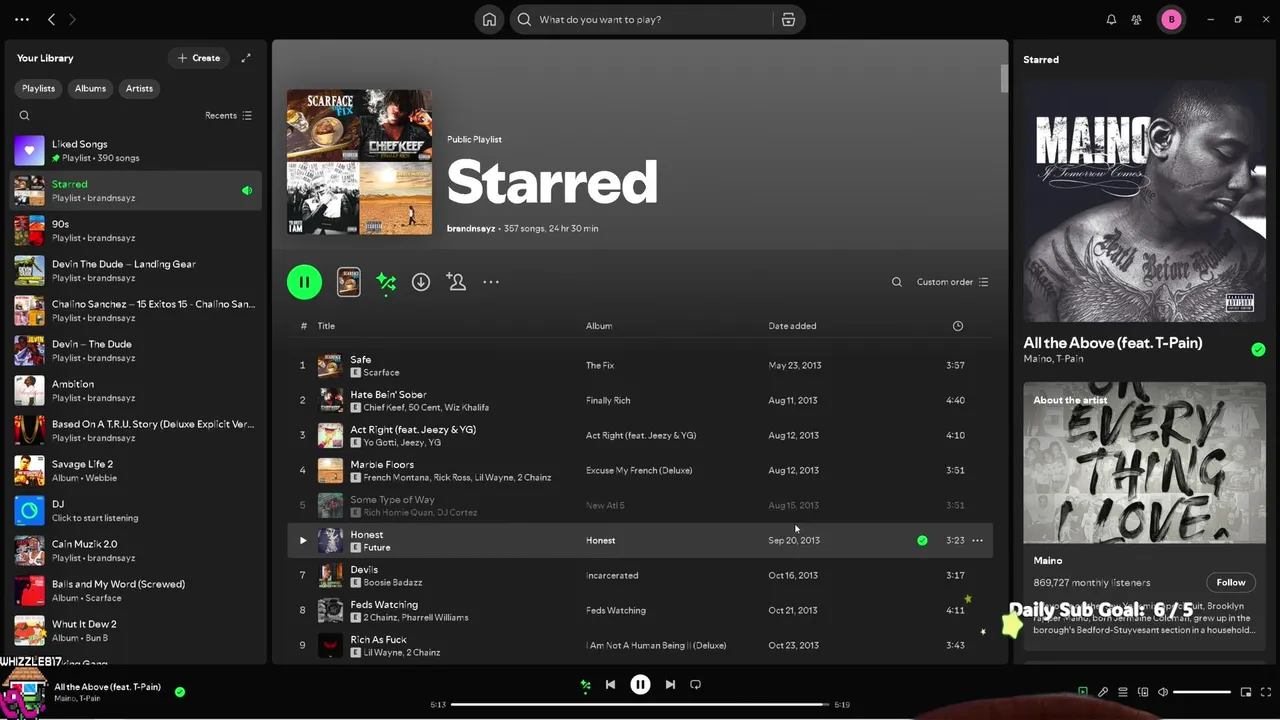
Task: Invite collaborators to the playlist
Action: pyautogui.click(x=456, y=282)
